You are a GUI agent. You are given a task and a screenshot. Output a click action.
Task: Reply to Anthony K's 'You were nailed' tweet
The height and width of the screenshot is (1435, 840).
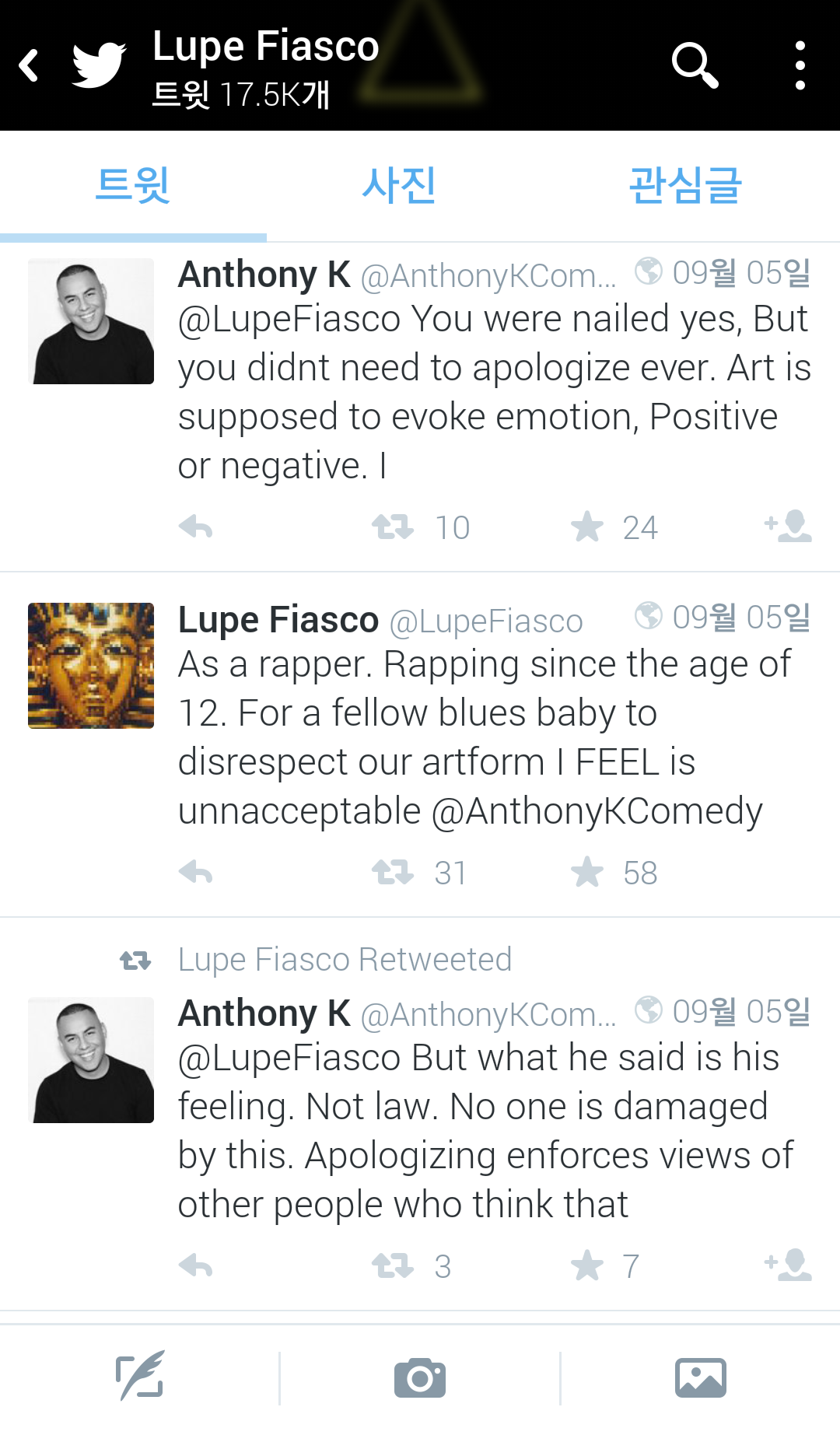(195, 527)
